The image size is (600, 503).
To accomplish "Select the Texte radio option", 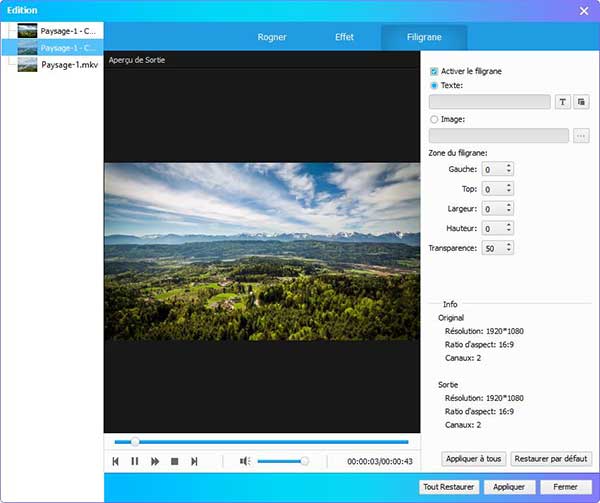I will pyautogui.click(x=434, y=86).
